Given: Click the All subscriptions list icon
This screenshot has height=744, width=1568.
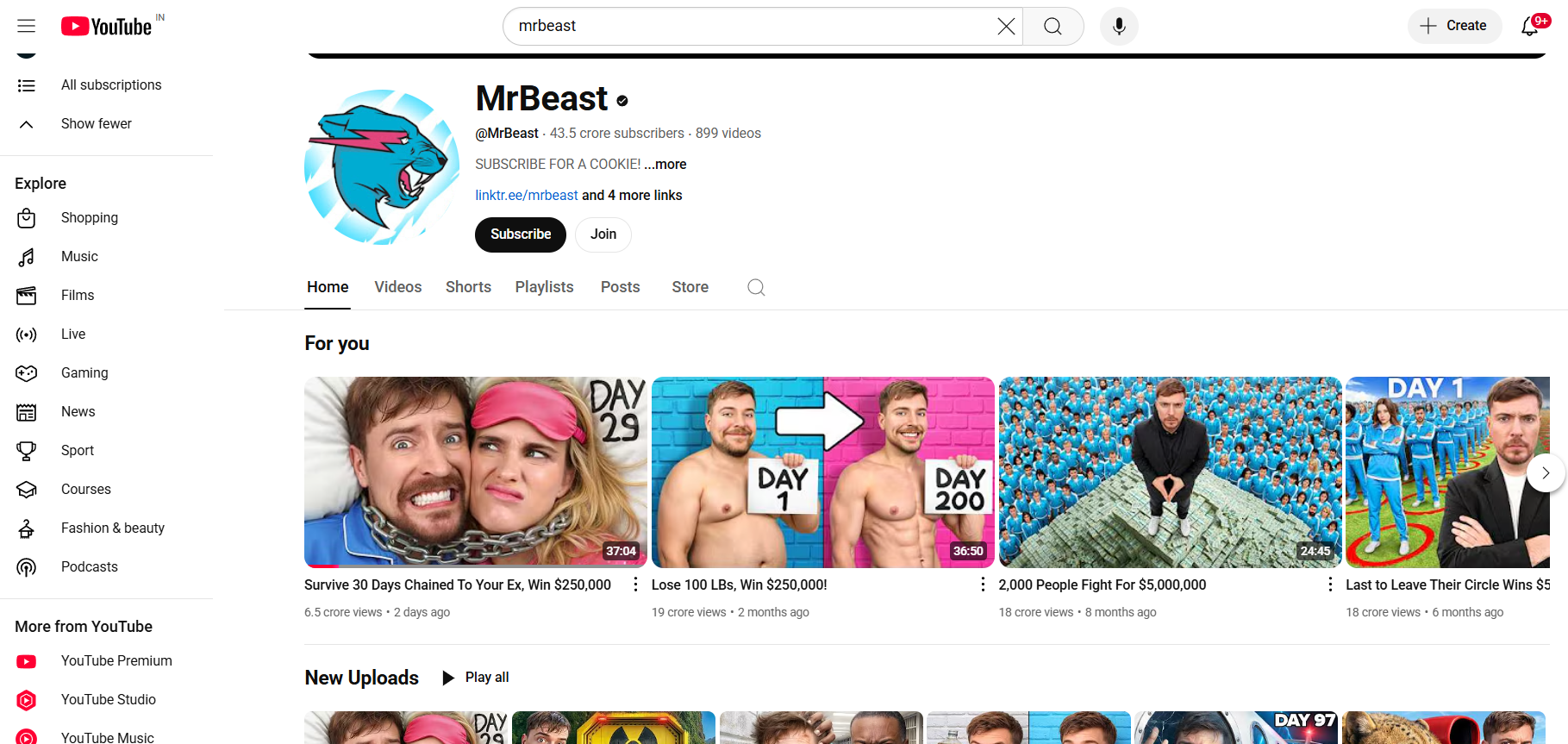Looking at the screenshot, I should click(27, 85).
